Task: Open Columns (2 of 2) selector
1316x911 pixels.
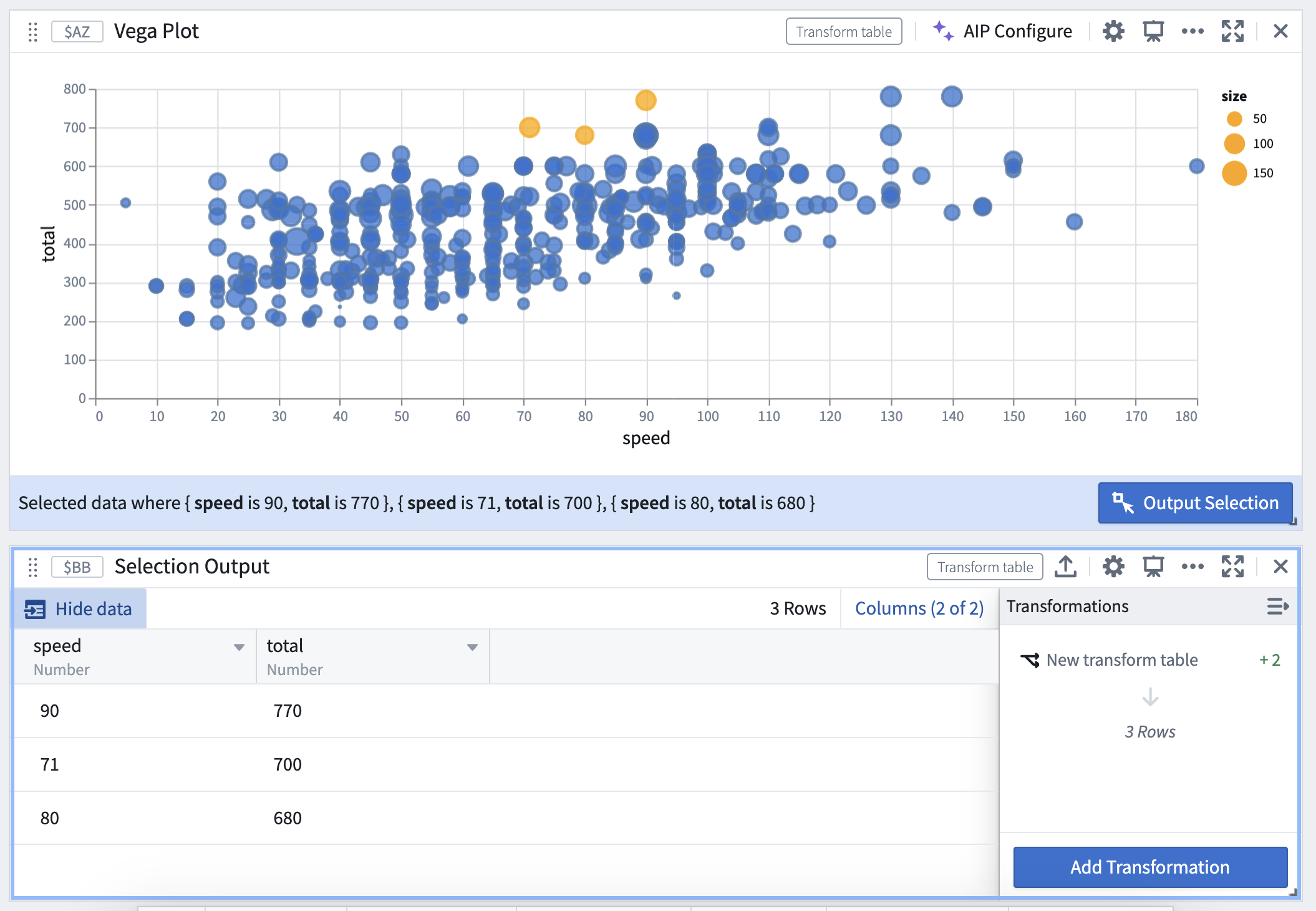Action: coord(919,608)
